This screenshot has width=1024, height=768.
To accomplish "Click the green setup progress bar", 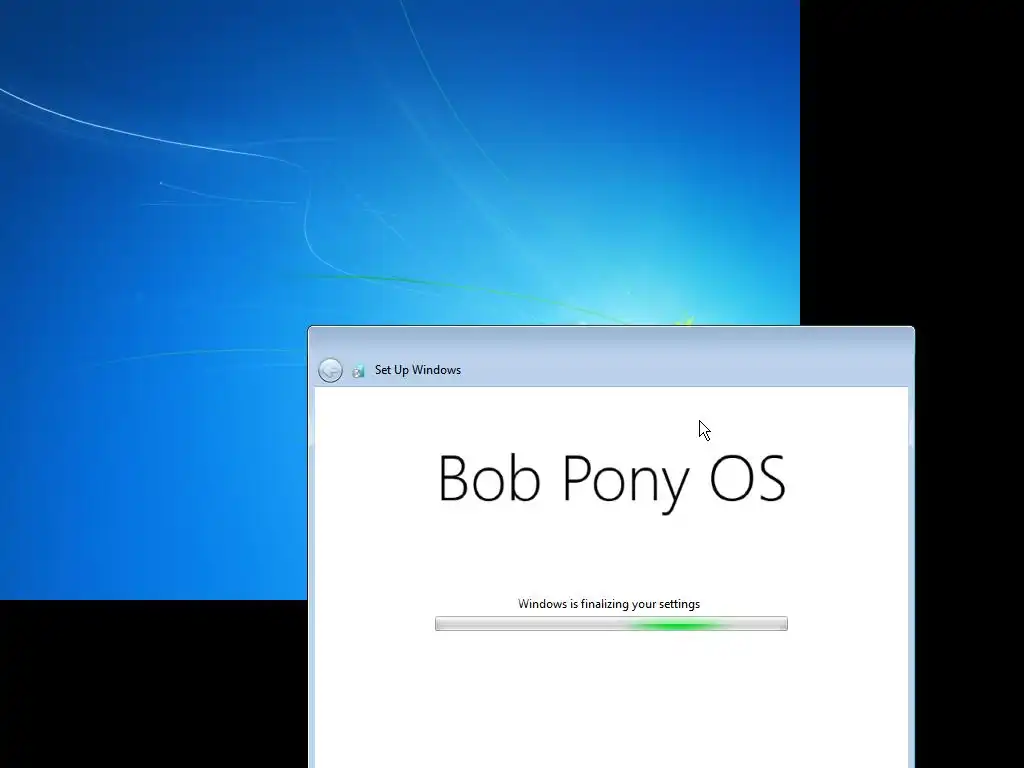I will point(611,624).
